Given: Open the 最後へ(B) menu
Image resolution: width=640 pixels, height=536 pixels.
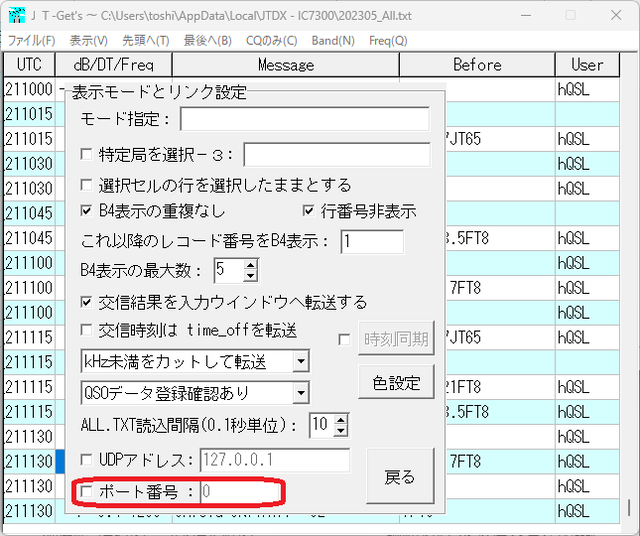Looking at the screenshot, I should coord(208,41).
